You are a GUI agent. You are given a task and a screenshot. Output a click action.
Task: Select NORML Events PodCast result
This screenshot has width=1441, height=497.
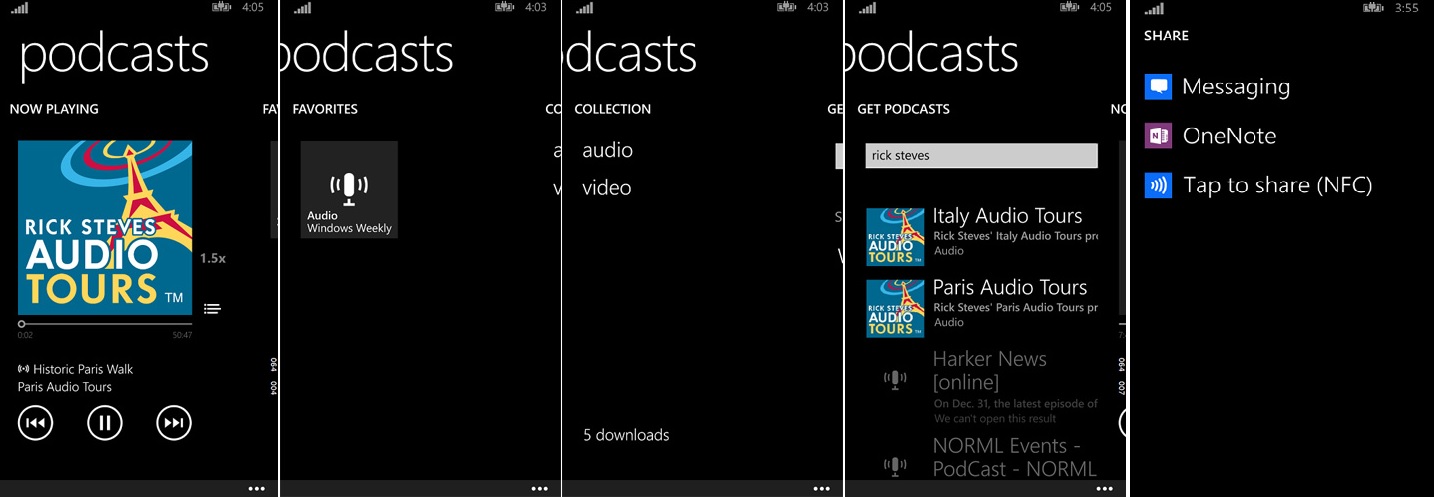point(1014,457)
